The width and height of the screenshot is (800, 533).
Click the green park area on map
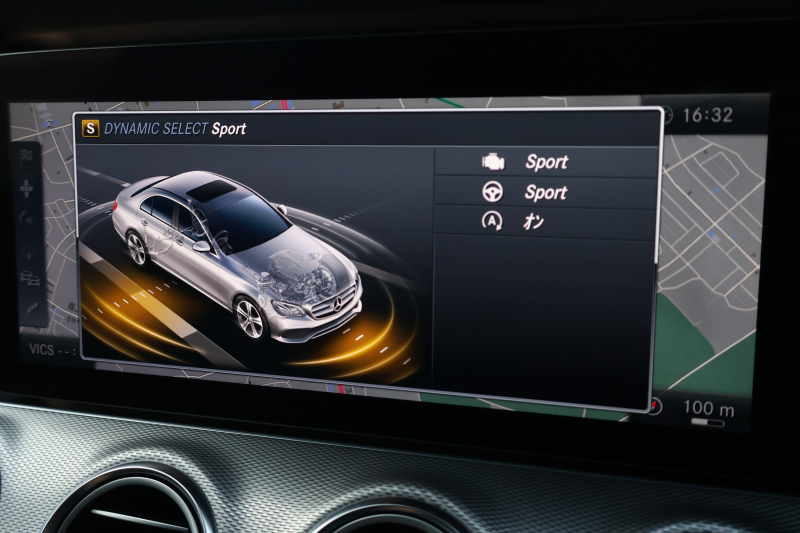pos(700,350)
